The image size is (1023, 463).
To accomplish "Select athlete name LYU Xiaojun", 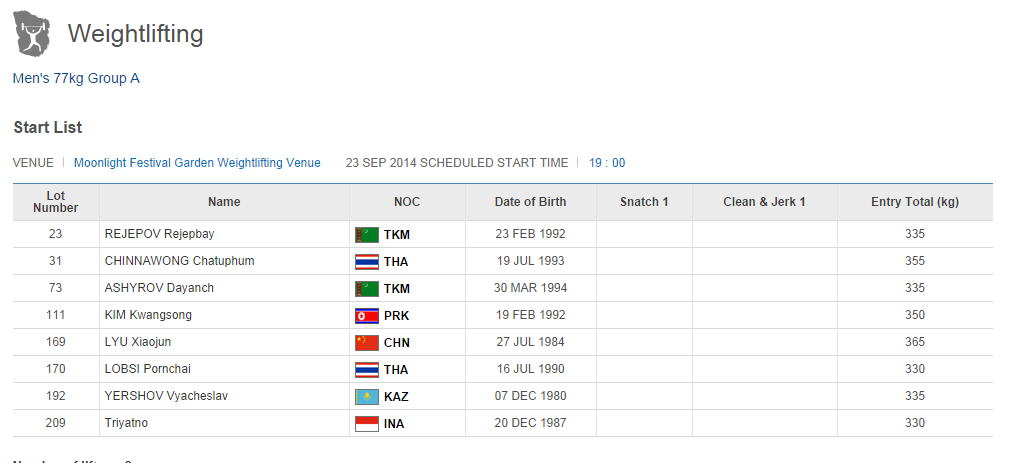I will tap(138, 342).
